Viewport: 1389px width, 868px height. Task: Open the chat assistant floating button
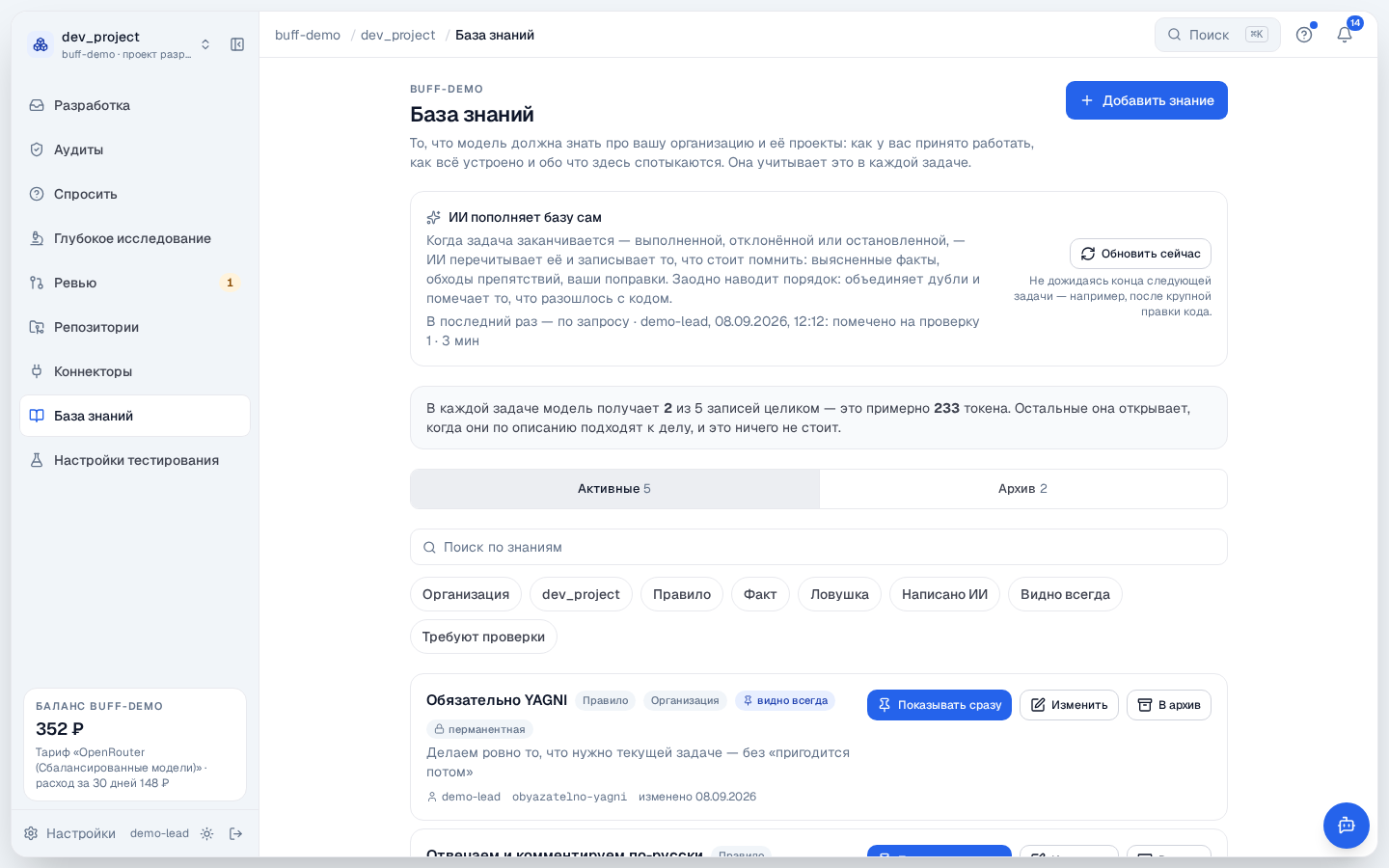(1347, 826)
